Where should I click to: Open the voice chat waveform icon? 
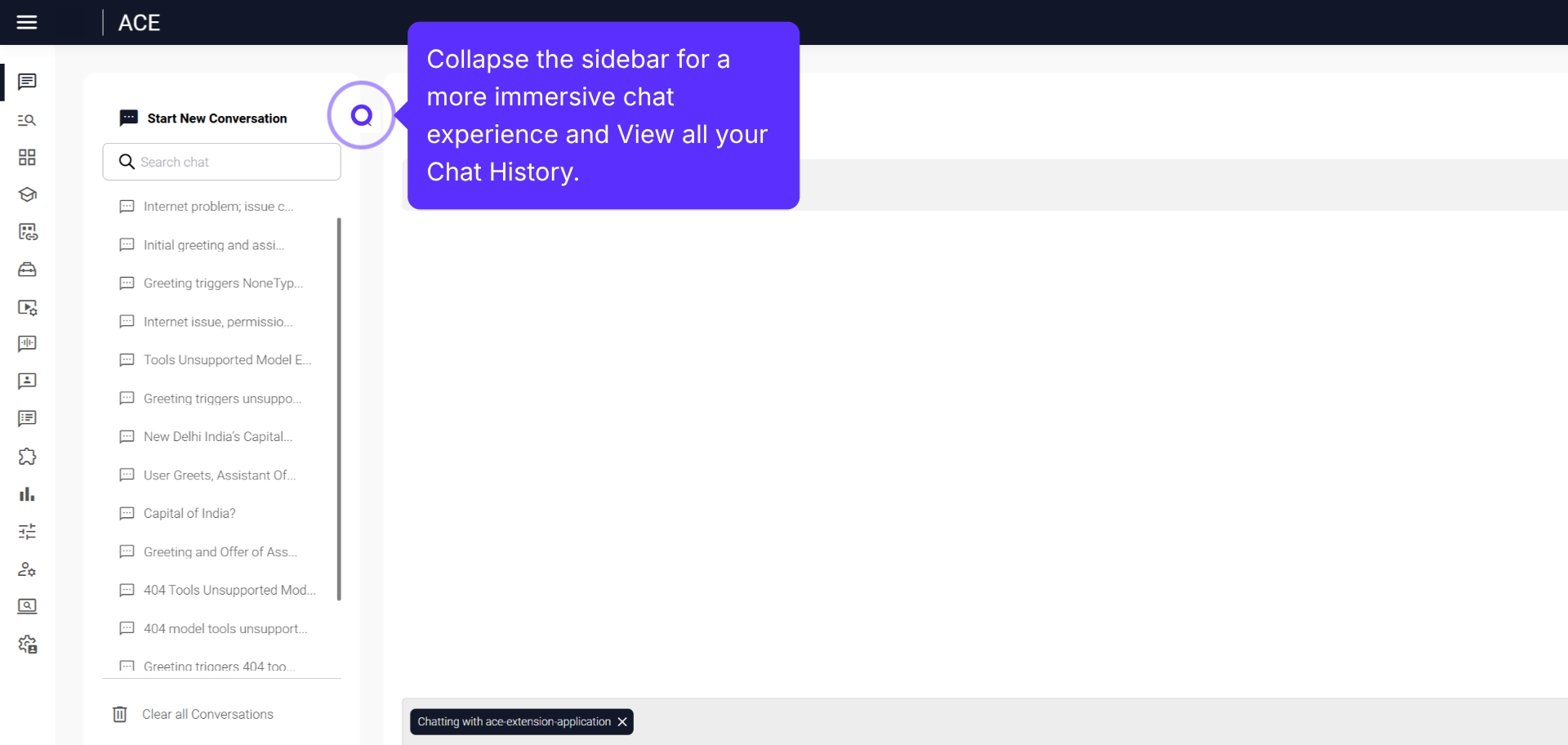point(27,343)
